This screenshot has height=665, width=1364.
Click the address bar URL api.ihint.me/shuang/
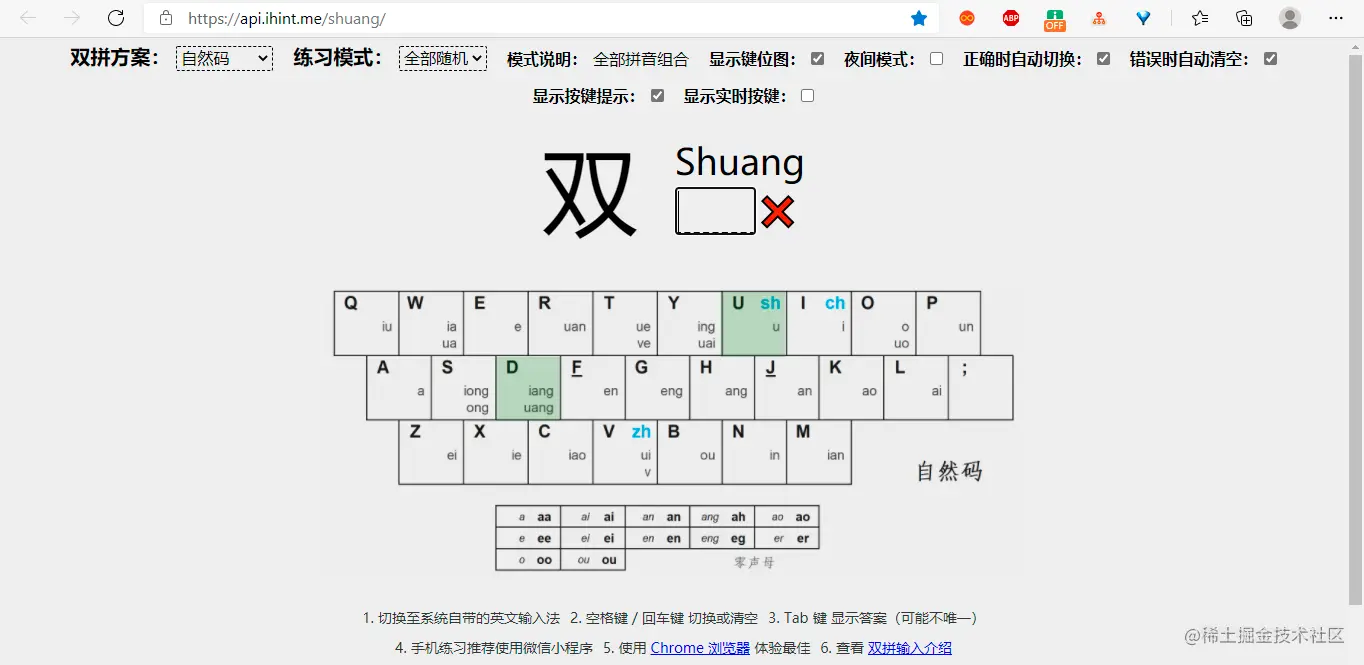pyautogui.click(x=286, y=18)
